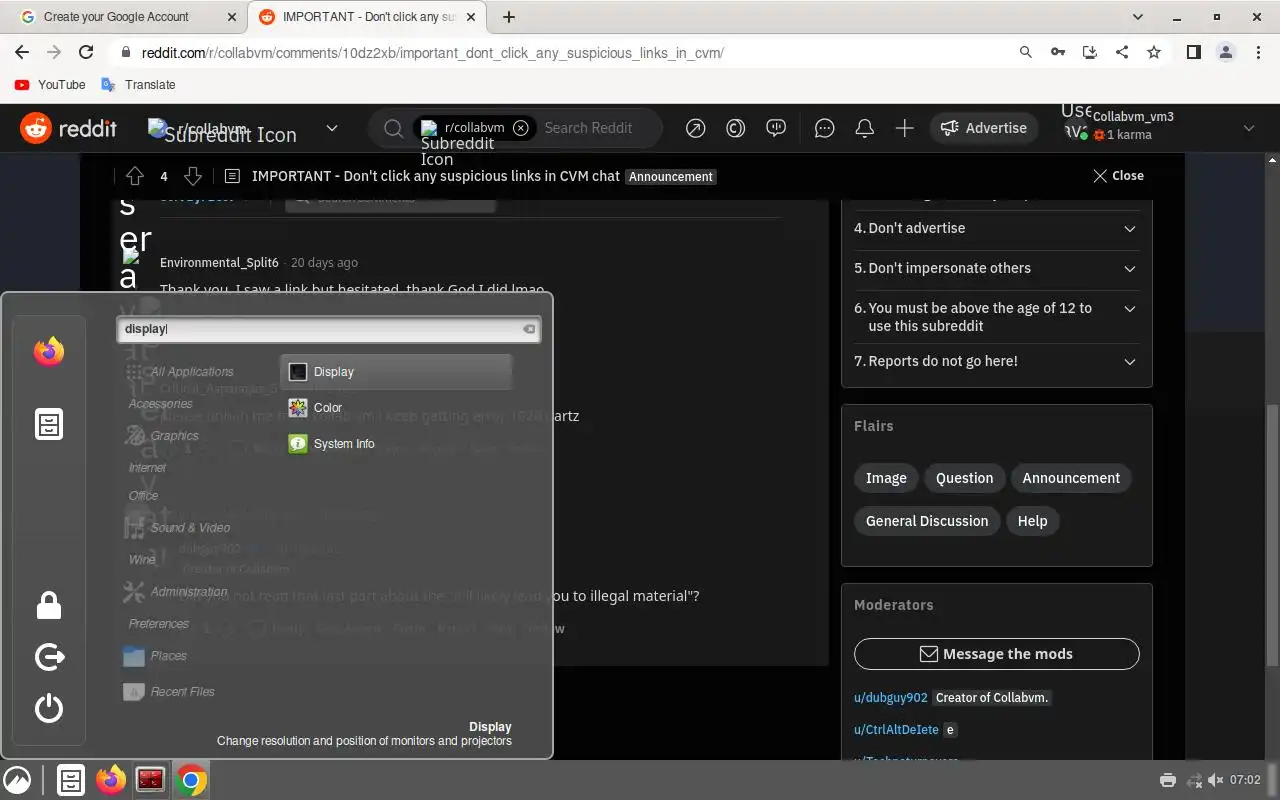Open u/dubguy902 moderator profile
This screenshot has width=1280, height=800.
[x=890, y=698]
